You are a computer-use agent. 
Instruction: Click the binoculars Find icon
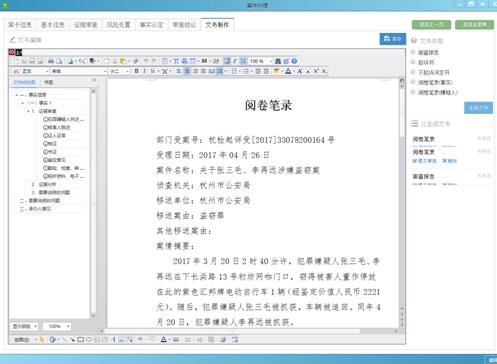(278, 61)
